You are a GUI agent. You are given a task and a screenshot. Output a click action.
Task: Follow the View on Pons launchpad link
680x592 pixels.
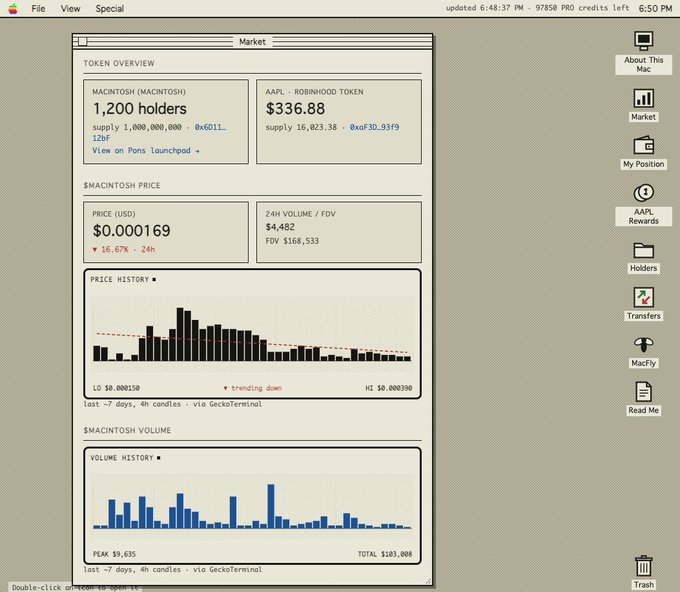pyautogui.click(x=146, y=150)
